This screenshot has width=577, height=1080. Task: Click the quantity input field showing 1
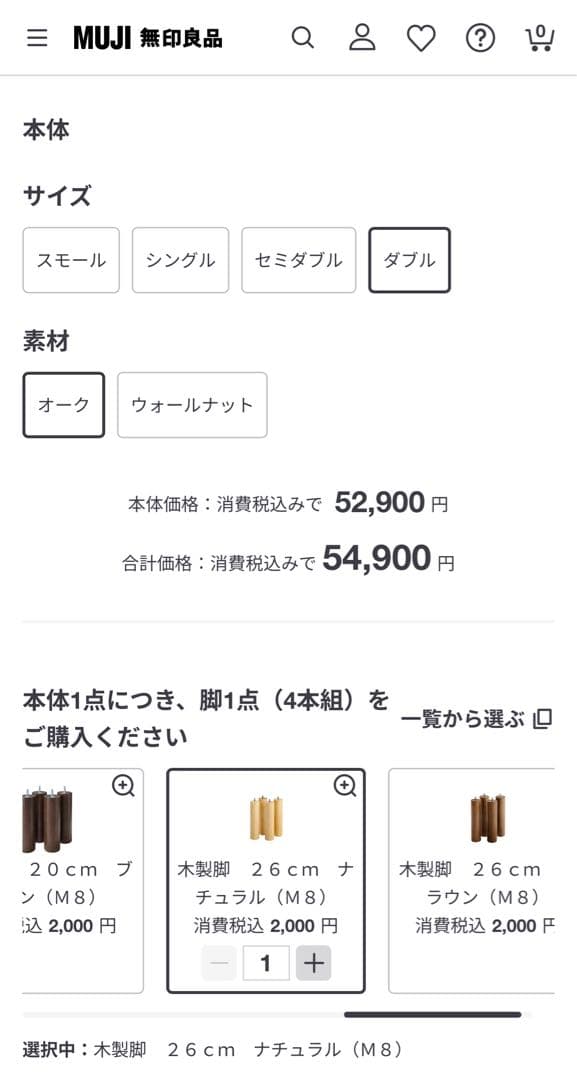(x=265, y=962)
